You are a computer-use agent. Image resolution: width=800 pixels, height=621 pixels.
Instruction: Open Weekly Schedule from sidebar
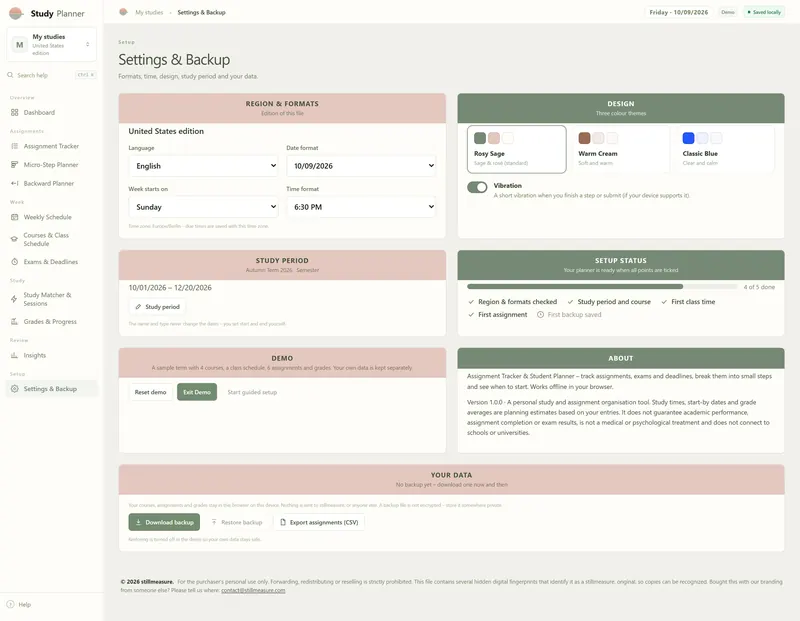51,217
